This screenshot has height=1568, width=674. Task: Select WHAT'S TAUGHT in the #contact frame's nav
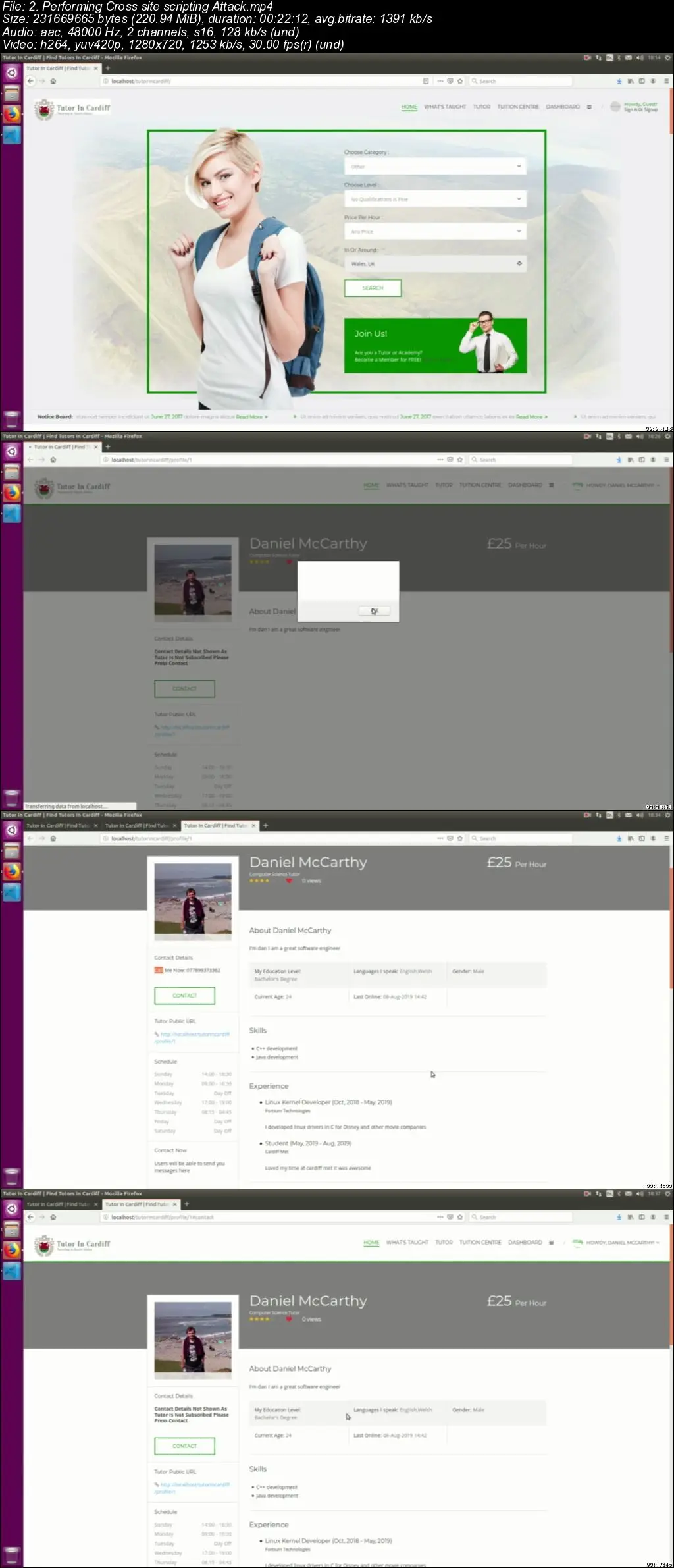pos(407,1243)
